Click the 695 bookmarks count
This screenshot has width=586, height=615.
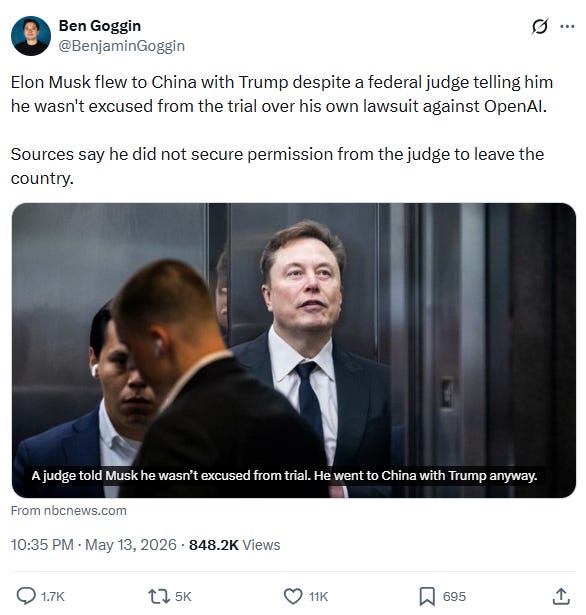454,597
